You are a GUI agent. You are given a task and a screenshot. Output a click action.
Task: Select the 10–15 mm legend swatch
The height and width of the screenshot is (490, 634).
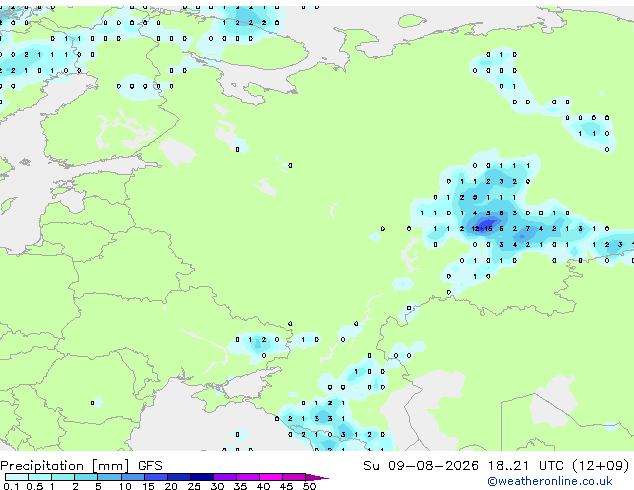133,477
